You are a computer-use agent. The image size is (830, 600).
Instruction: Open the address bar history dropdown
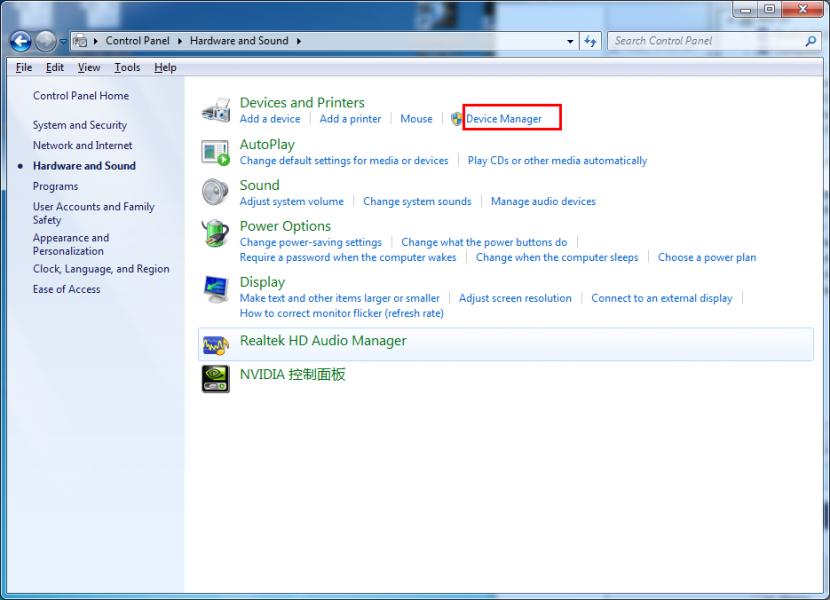click(570, 41)
